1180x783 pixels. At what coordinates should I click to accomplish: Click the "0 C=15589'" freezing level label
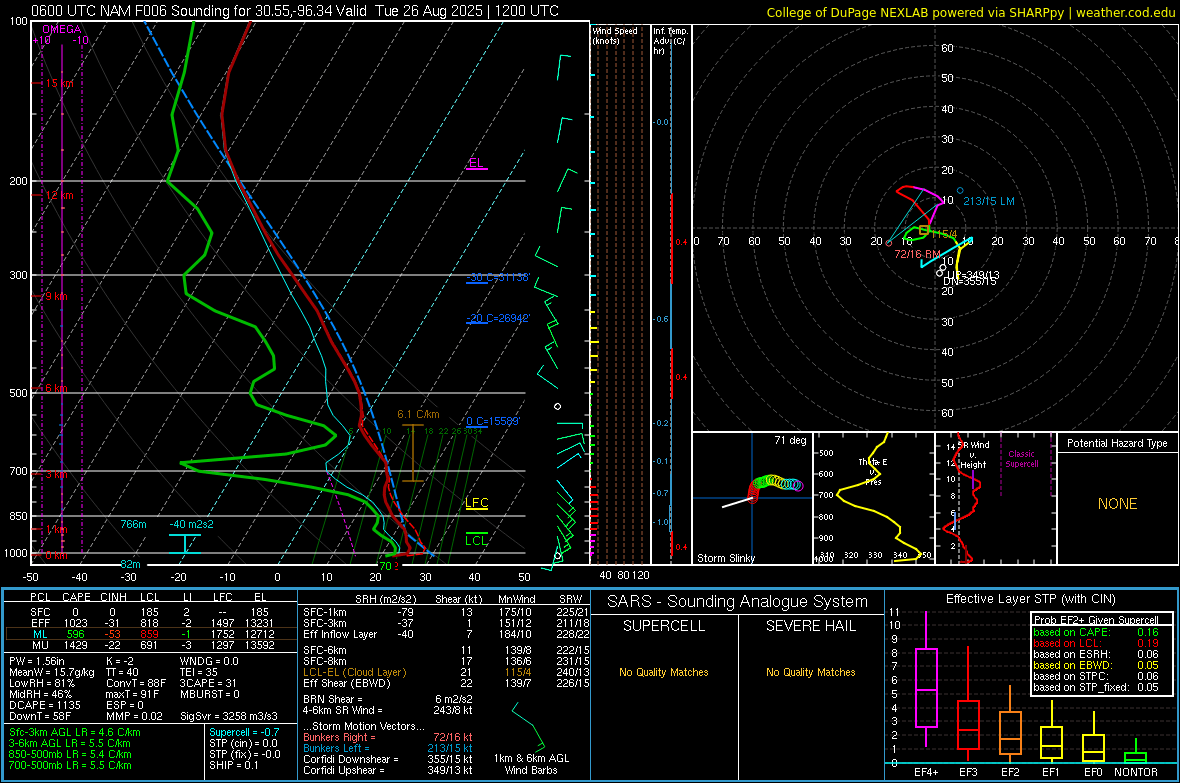pyautogui.click(x=493, y=421)
